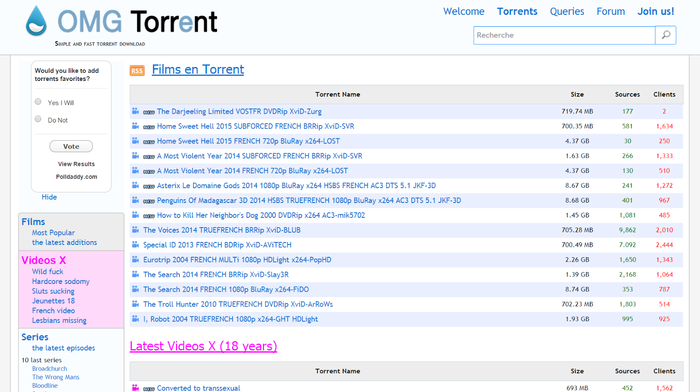Click film icon beside The Troll Hunter 2010
Screen dimensions: 700x392
tap(135, 304)
